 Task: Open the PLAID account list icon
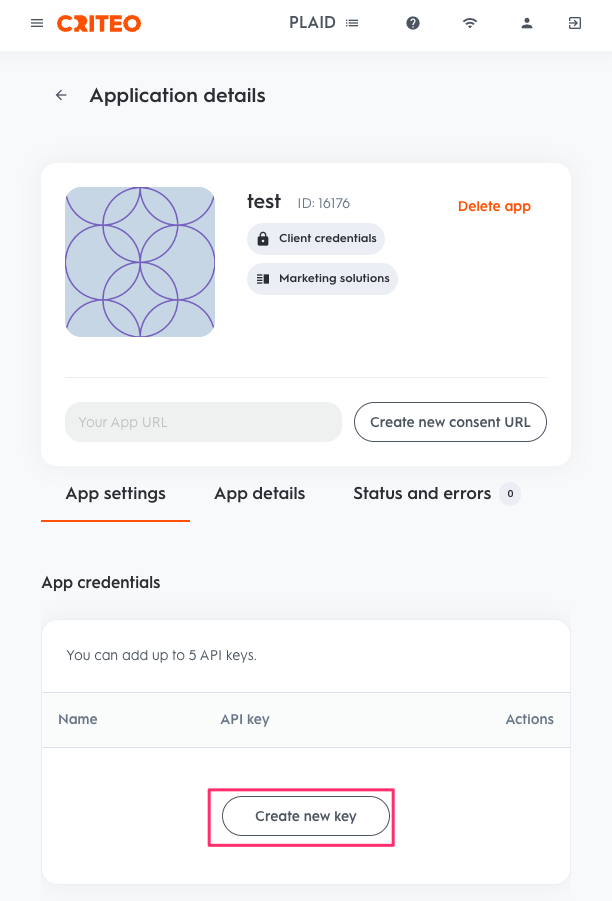pyautogui.click(x=352, y=23)
